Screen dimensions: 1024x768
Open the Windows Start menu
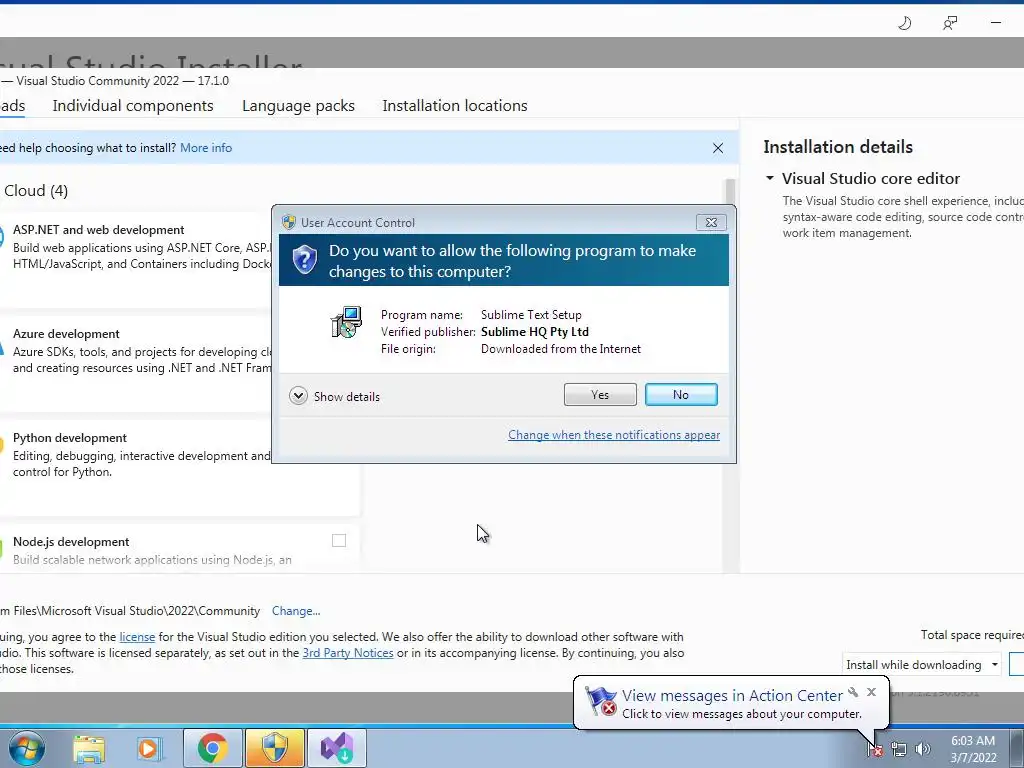pyautogui.click(x=27, y=748)
